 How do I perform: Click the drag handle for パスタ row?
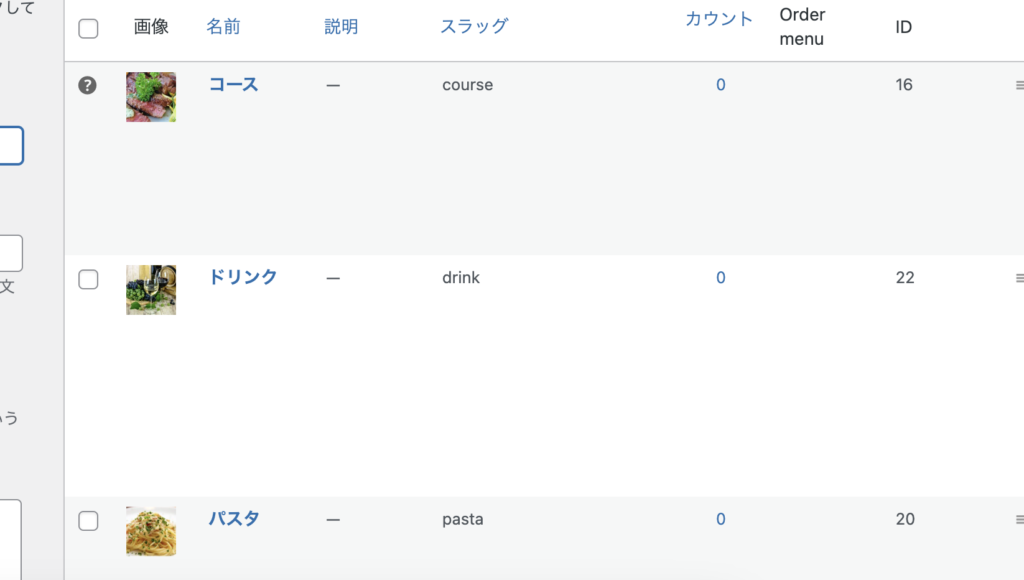[x=1018, y=520]
